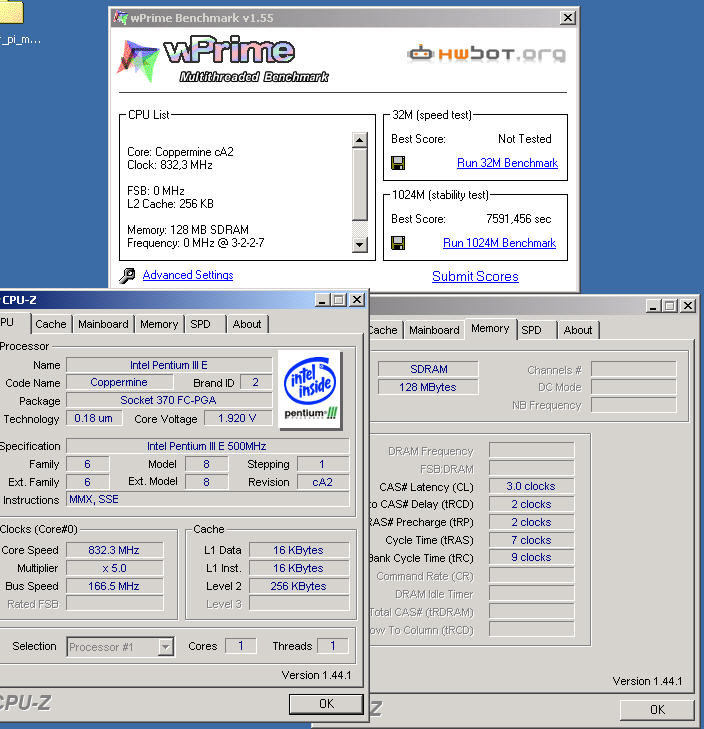Screen dimensions: 704x729
Task: Open About tab in front CPU-Z
Action: pyautogui.click(x=247, y=324)
